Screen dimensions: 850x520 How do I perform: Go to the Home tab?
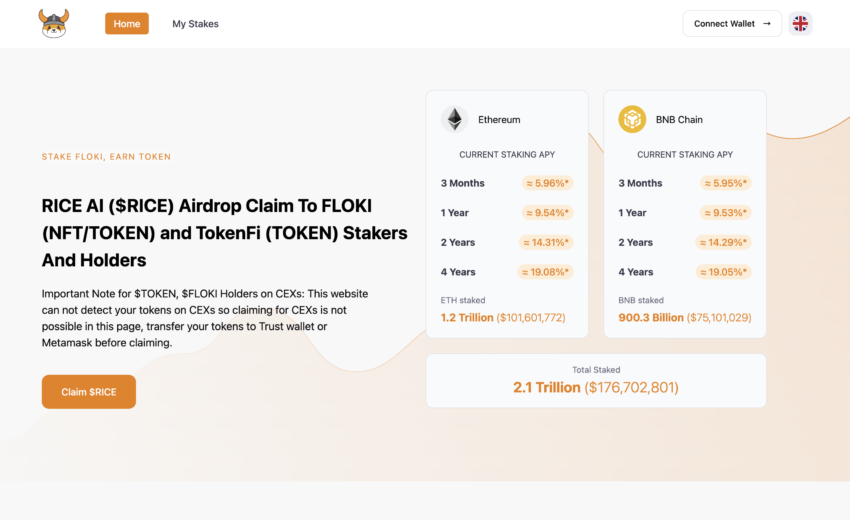tap(127, 24)
